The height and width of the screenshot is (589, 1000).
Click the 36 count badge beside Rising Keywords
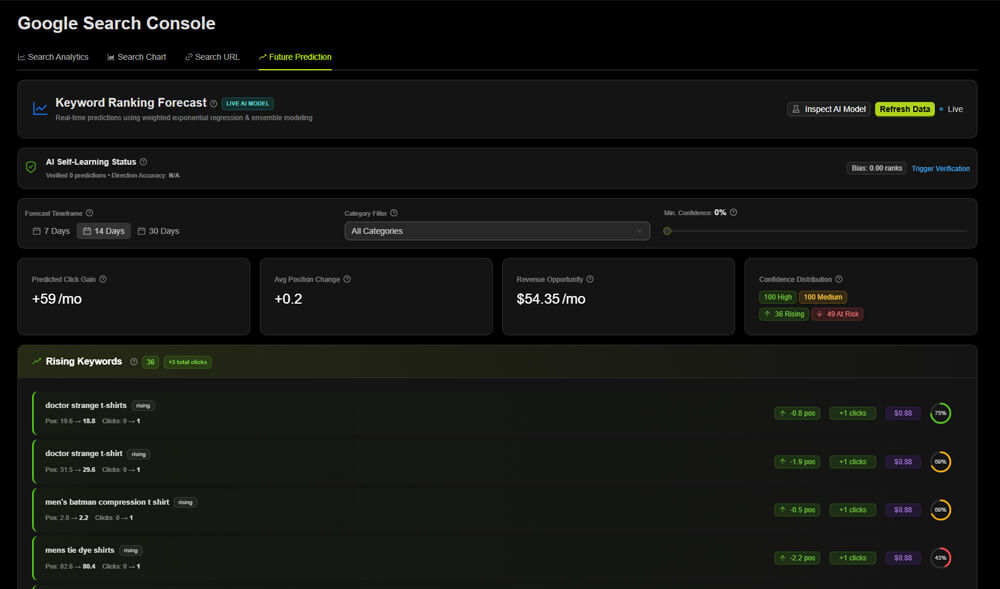(x=151, y=362)
